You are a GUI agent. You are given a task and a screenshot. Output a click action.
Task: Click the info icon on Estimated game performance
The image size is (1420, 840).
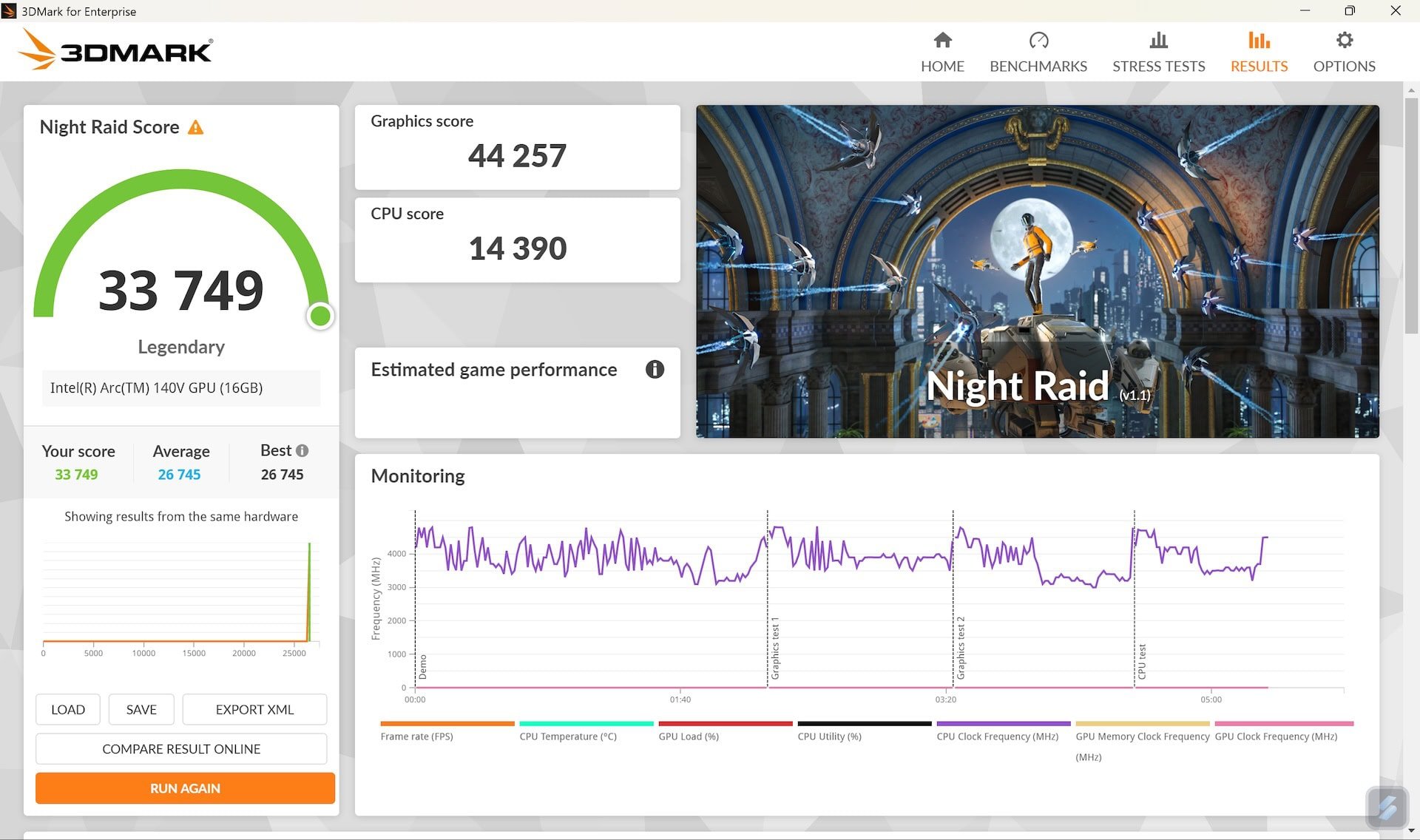[x=655, y=369]
